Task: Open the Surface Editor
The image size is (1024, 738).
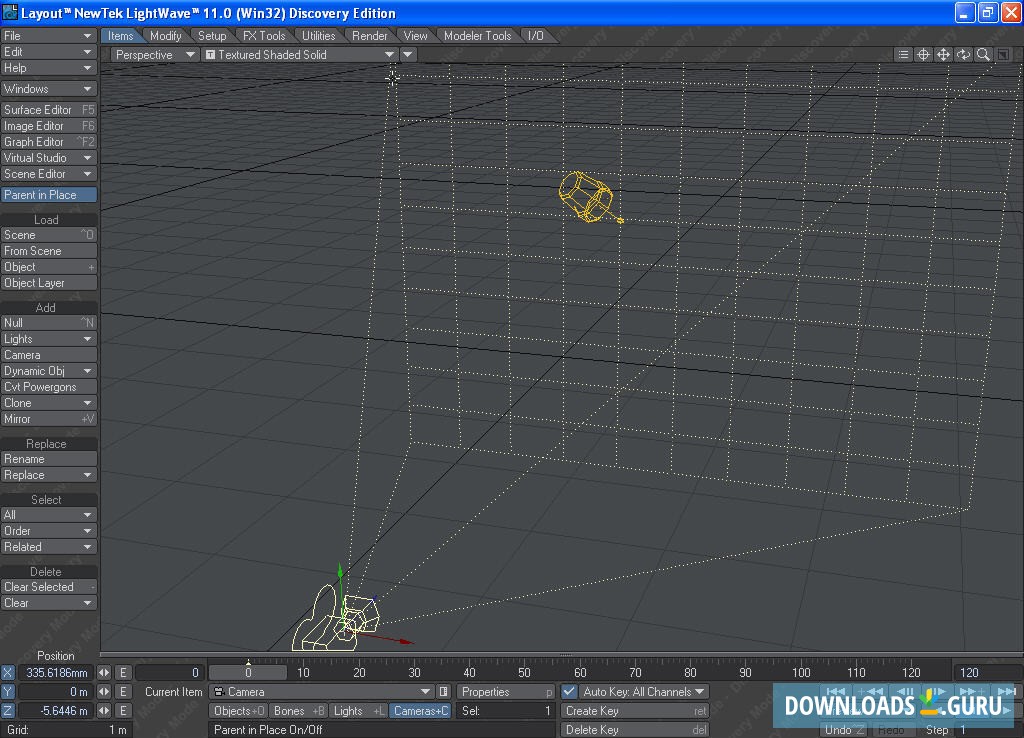Action: pos(49,110)
